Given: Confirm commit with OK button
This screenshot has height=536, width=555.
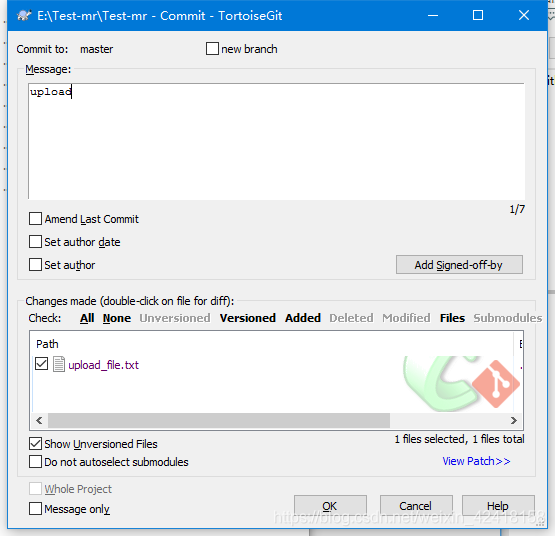Looking at the screenshot, I should (x=330, y=506).
